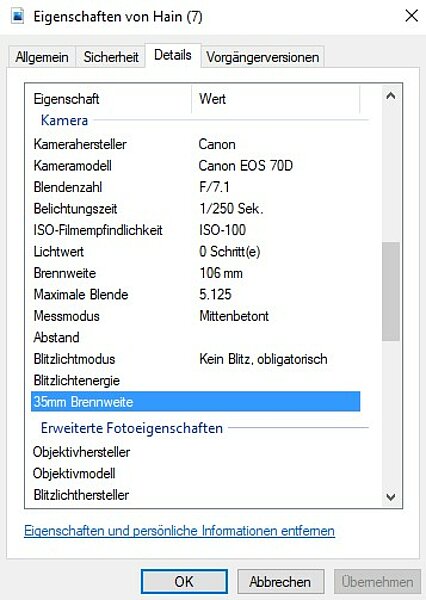
Task: Click the scroll up arrow in details list
Action: pos(391,96)
